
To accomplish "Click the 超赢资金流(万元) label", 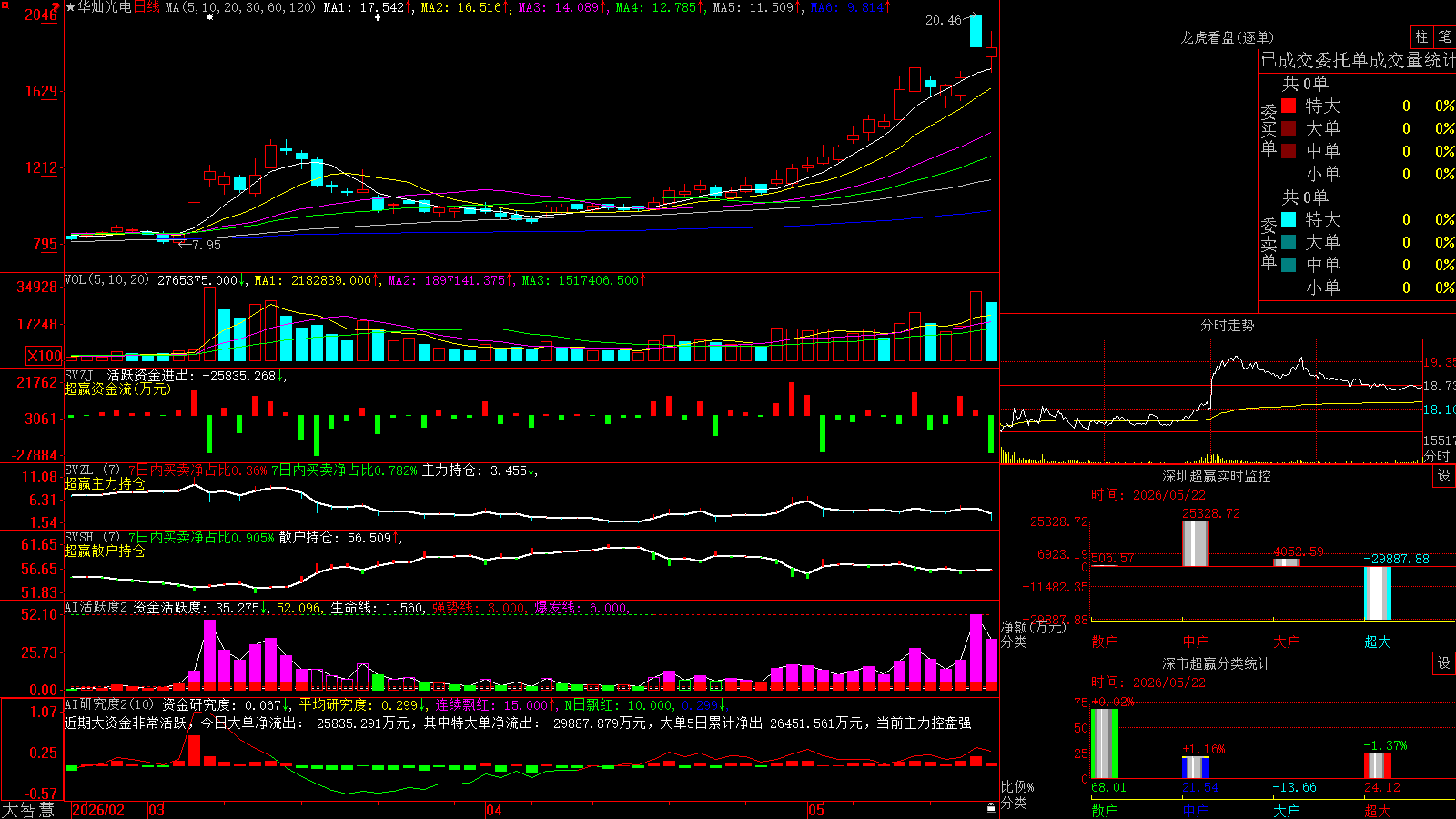I will click(x=117, y=389).
